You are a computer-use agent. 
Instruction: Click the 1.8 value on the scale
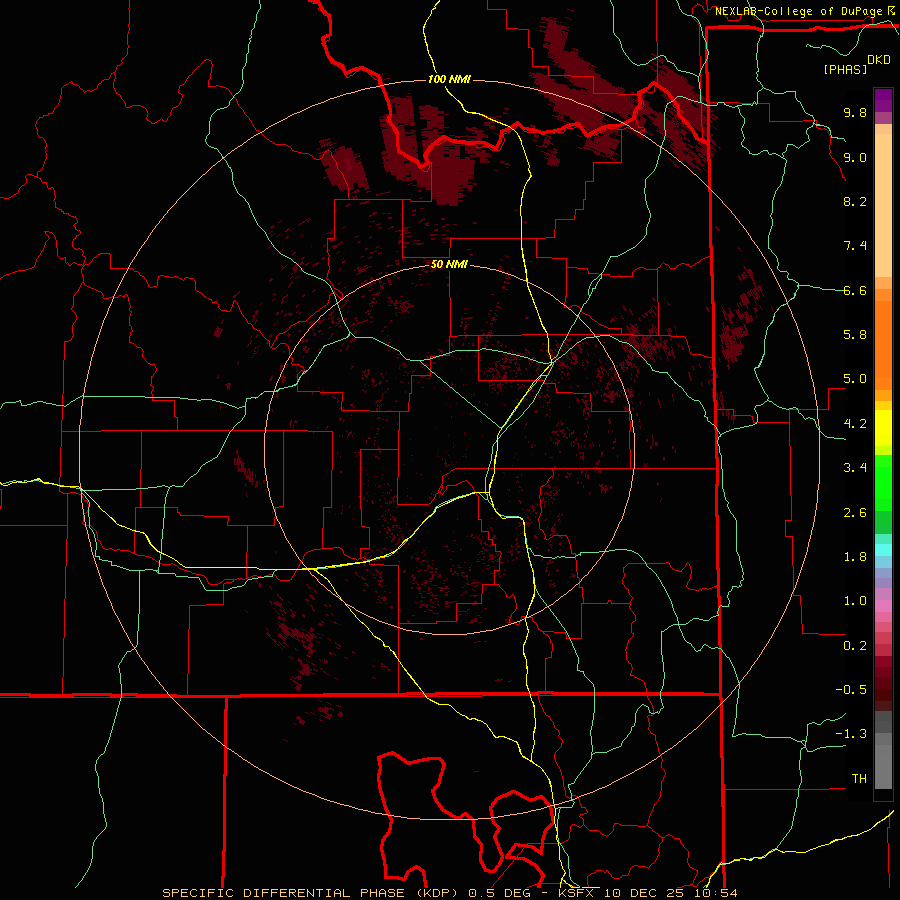(x=855, y=557)
